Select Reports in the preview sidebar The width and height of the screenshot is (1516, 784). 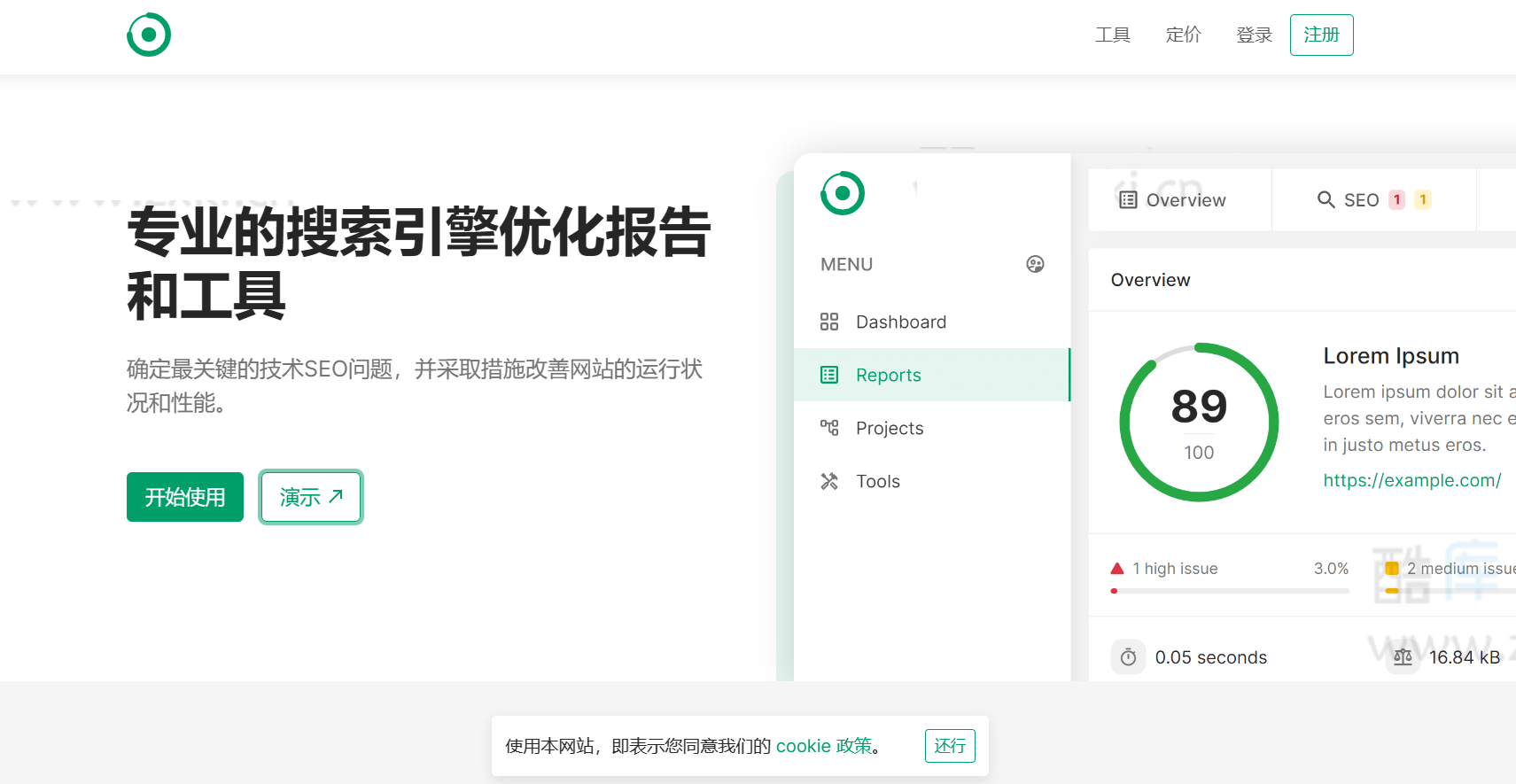pos(932,375)
